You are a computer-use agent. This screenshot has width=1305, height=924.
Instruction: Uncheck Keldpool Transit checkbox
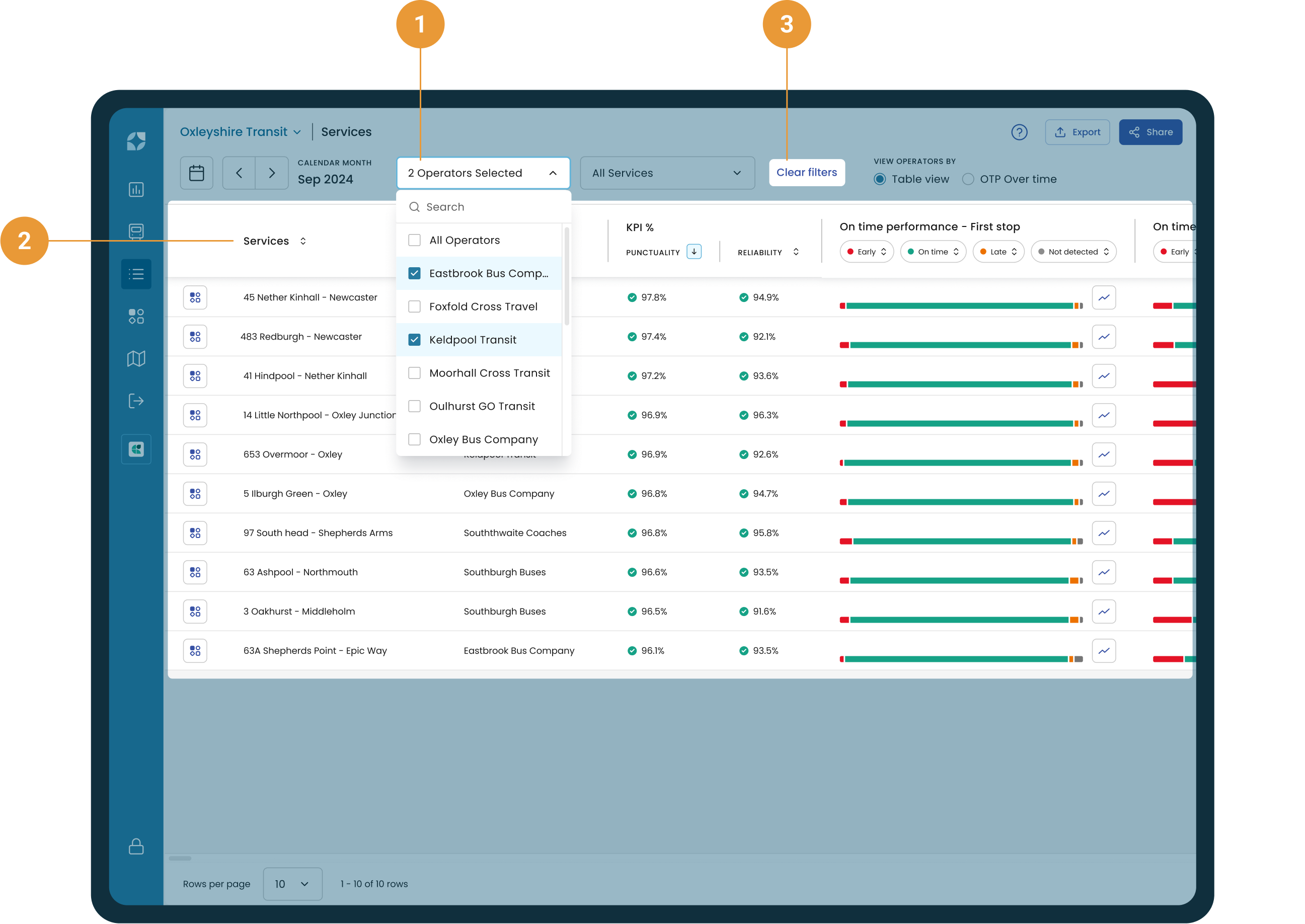click(x=414, y=340)
